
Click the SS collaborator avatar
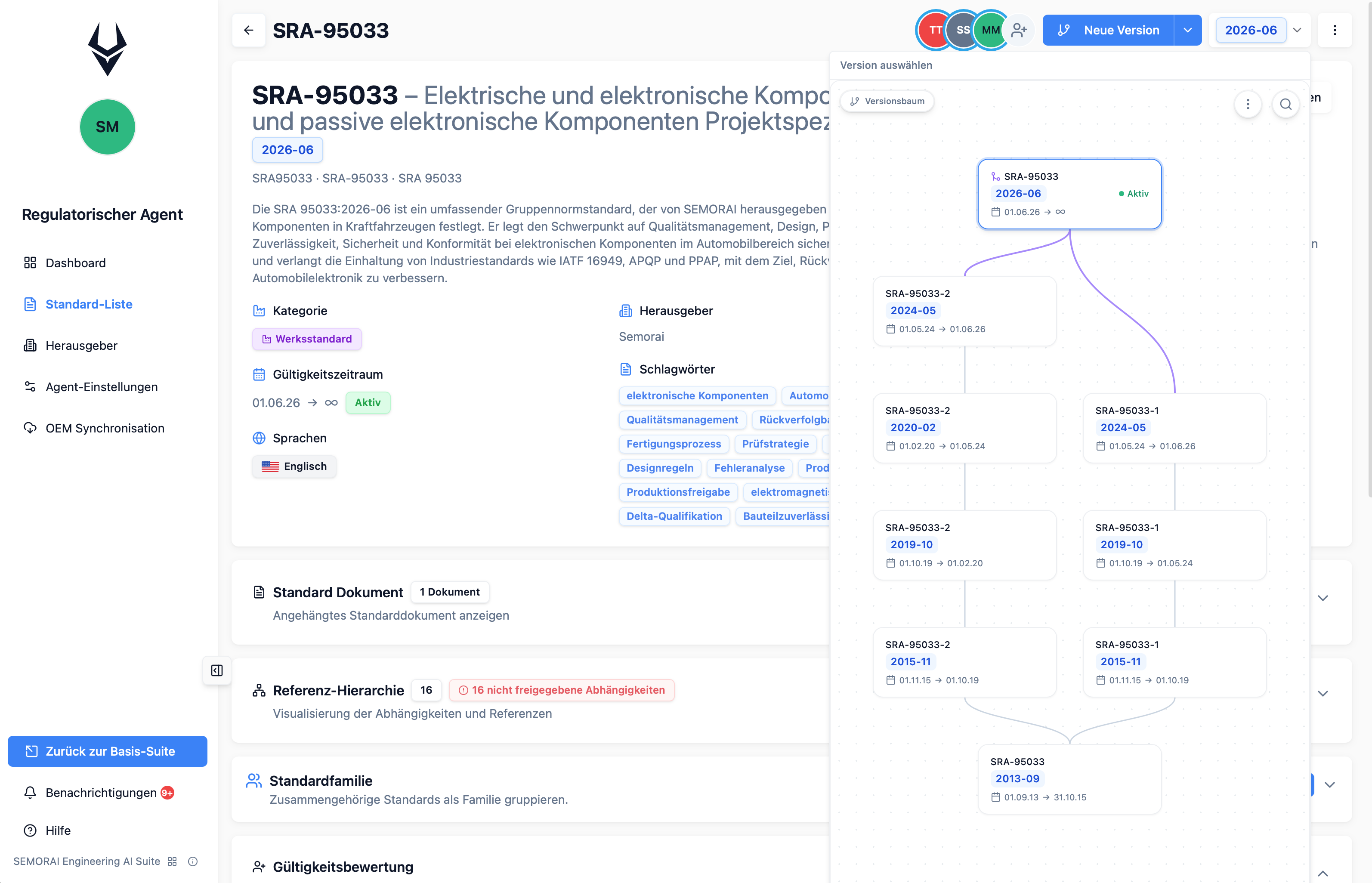coord(963,30)
